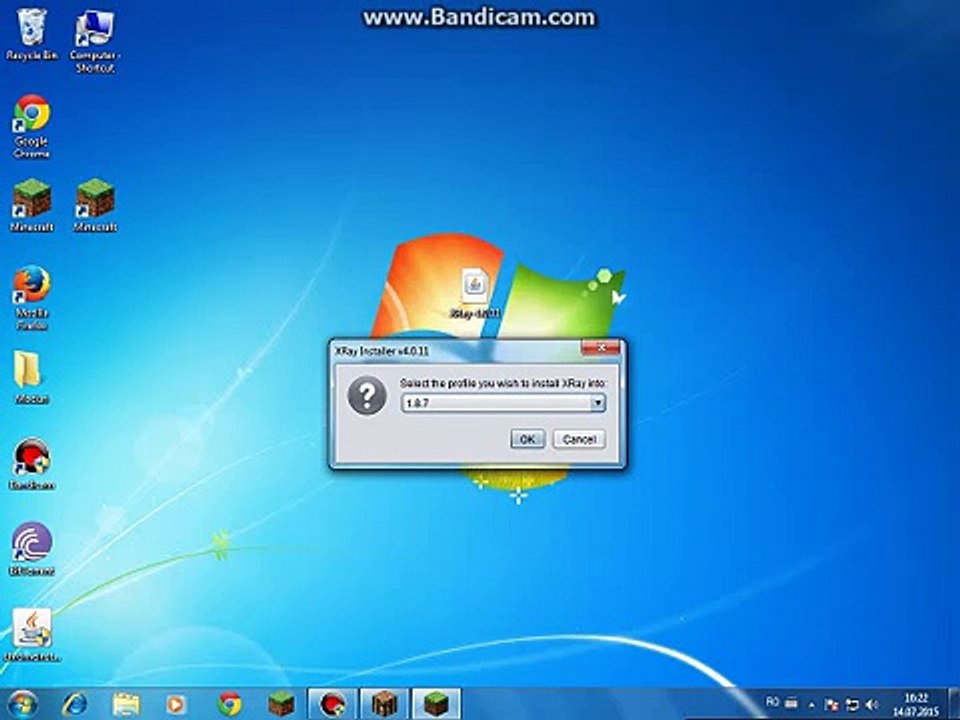Click the RO language indicator in tray
The image size is (960, 720).
773,702
